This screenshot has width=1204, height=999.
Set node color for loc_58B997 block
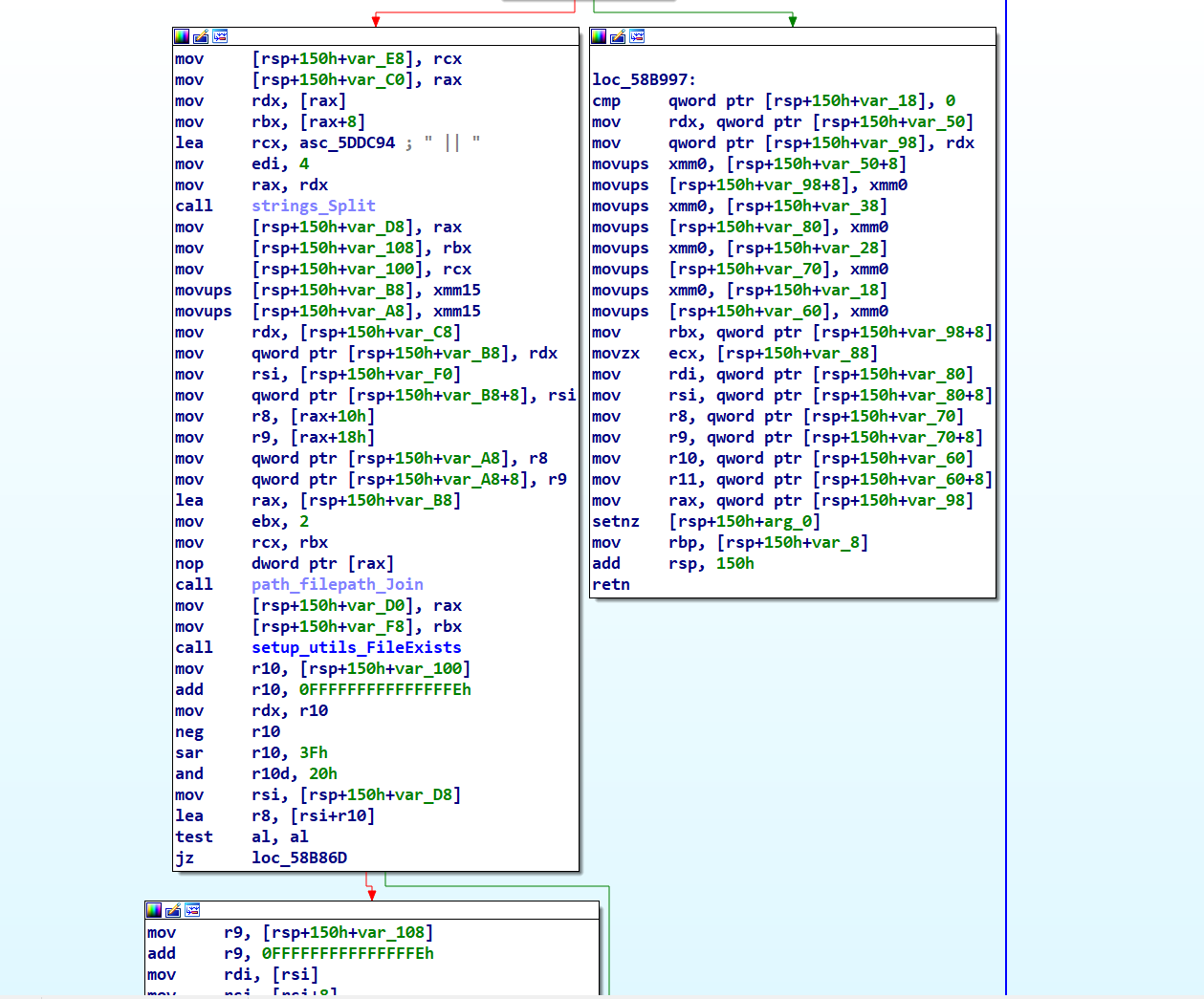point(599,36)
